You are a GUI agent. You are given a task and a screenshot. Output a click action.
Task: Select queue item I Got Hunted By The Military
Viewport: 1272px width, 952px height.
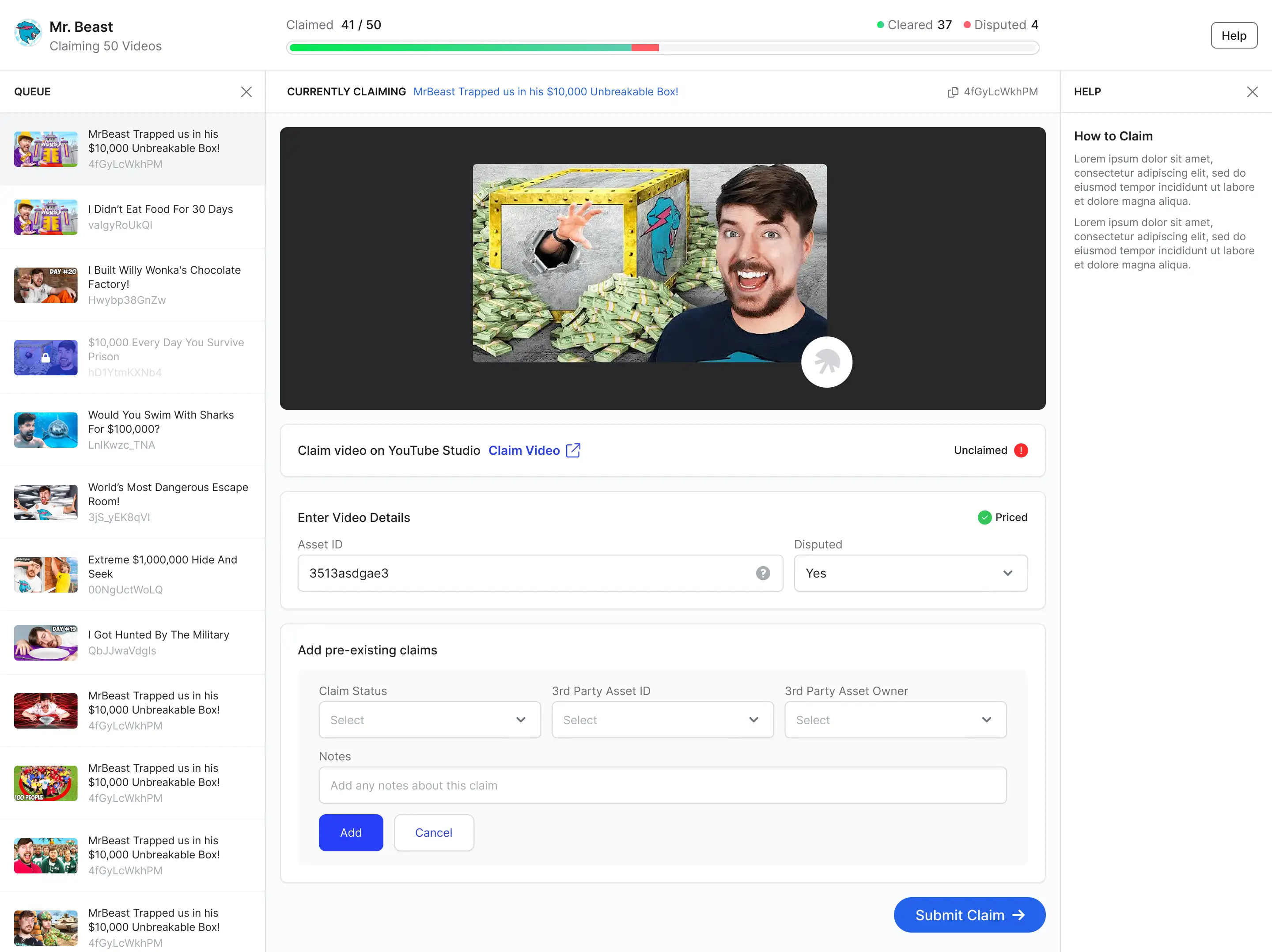tap(132, 643)
